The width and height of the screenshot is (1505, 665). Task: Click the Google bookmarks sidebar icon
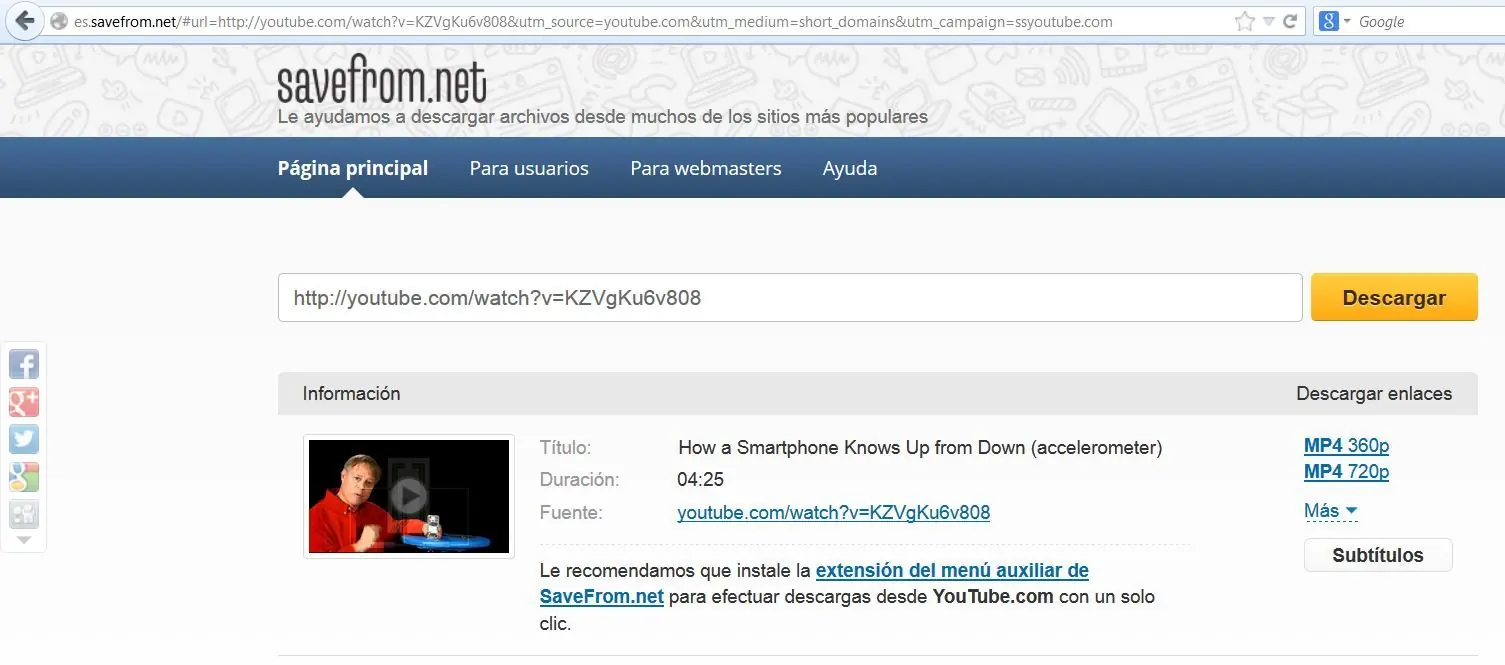[24, 478]
